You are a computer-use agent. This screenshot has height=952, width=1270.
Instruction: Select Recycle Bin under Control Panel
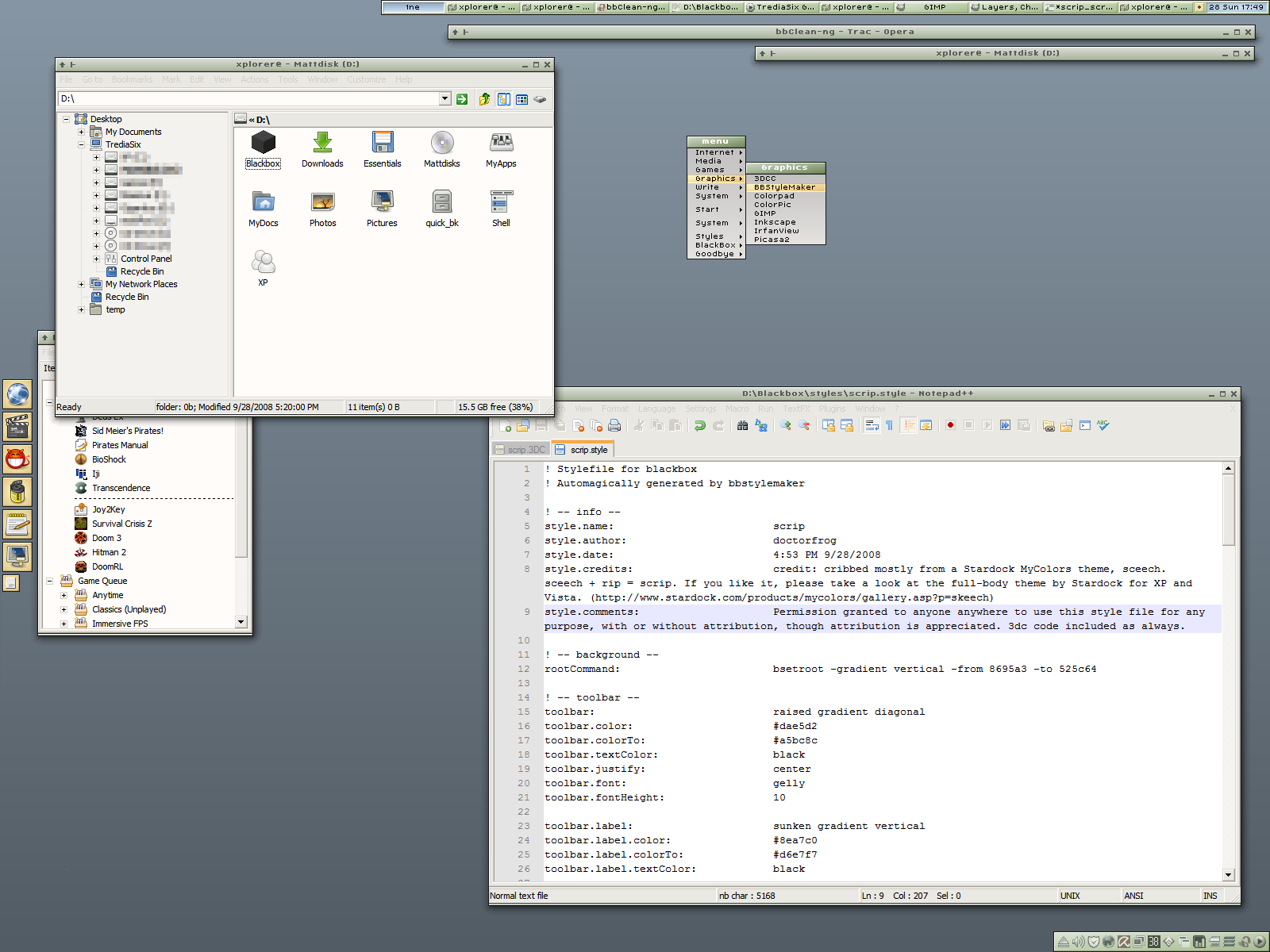tap(135, 271)
